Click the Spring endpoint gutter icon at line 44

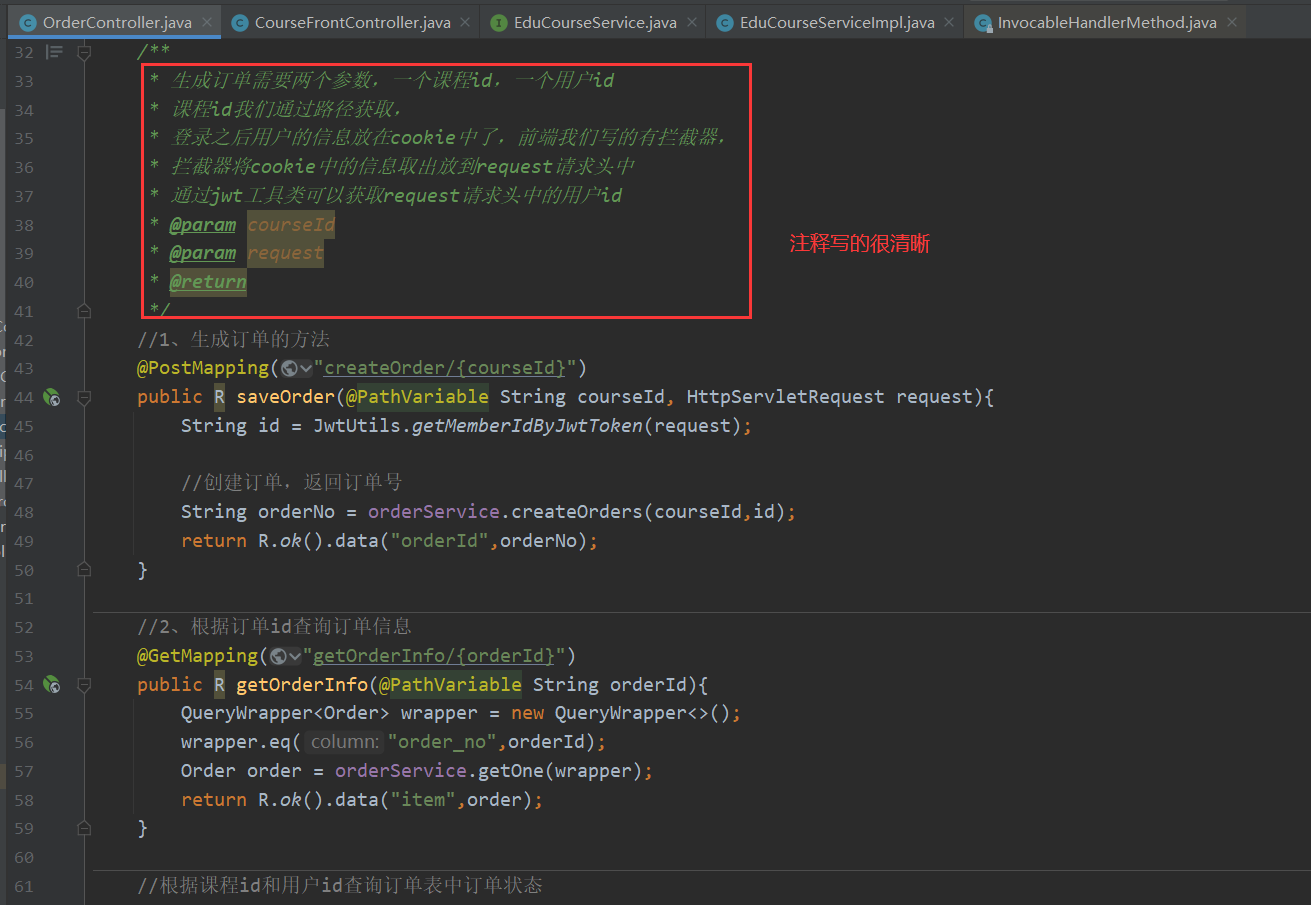tap(52, 398)
